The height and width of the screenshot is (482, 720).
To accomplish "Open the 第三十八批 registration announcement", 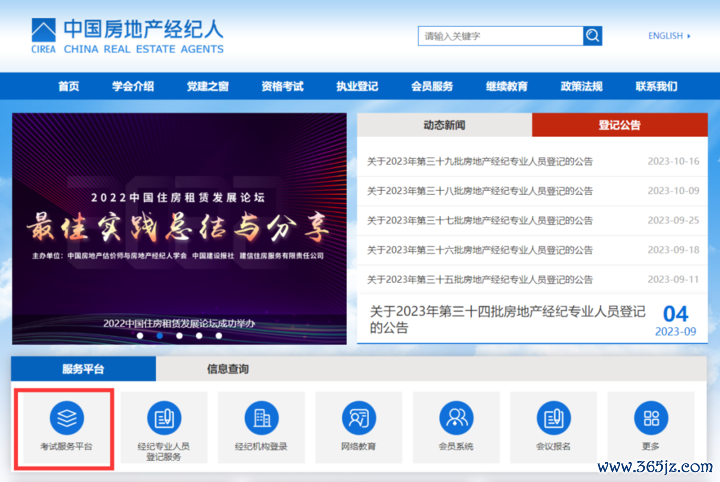I will [x=480, y=191].
